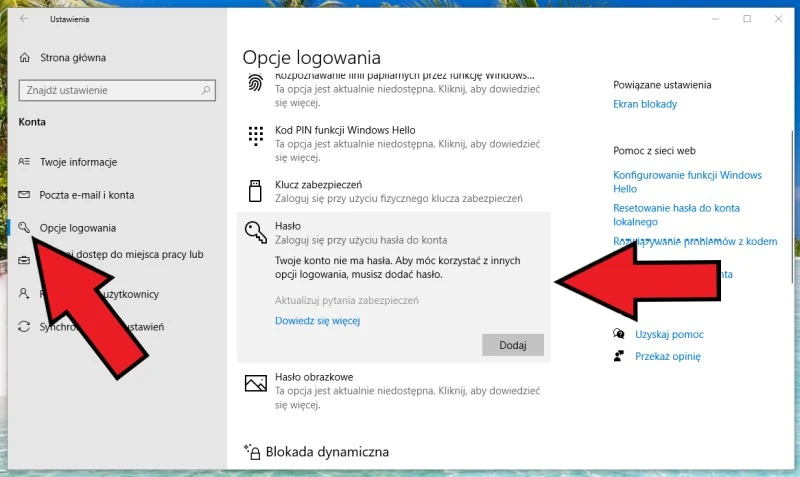Click the back arrow in Settings header
Image resolution: width=800 pixels, height=477 pixels.
tap(24, 18)
